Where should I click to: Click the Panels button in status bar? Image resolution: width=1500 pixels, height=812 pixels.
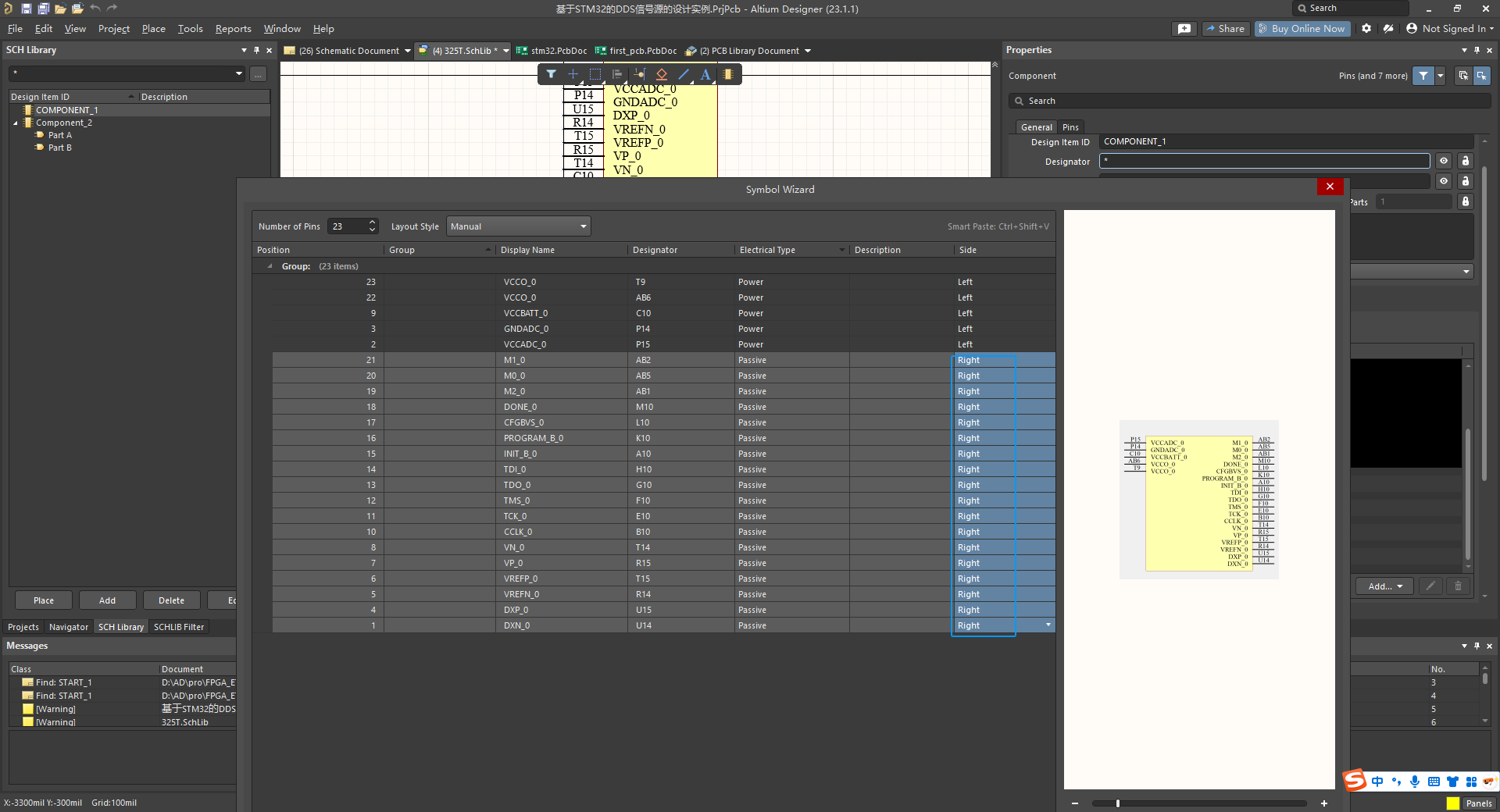pyautogui.click(x=1479, y=803)
